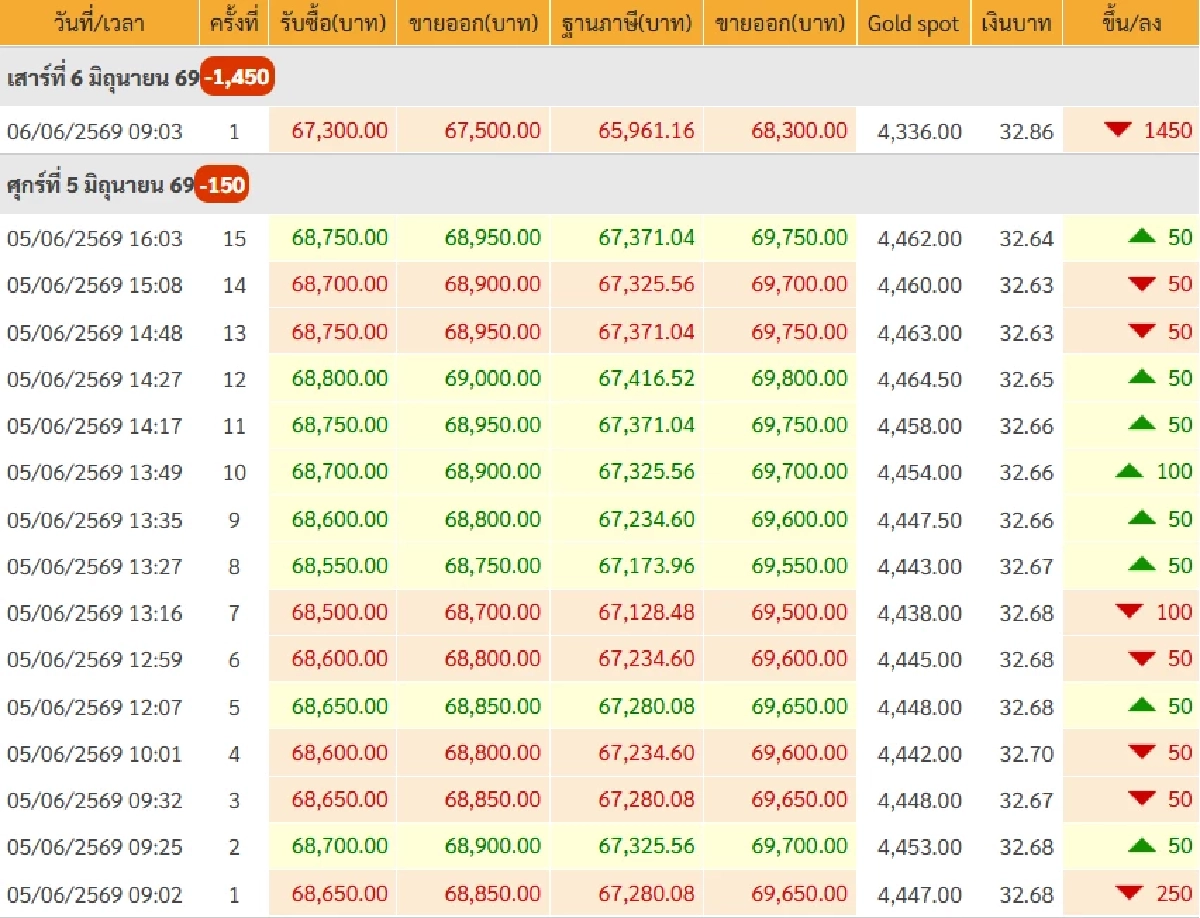Click the red down arrow in the 15:08 row
The image size is (1200, 918).
point(1142,284)
